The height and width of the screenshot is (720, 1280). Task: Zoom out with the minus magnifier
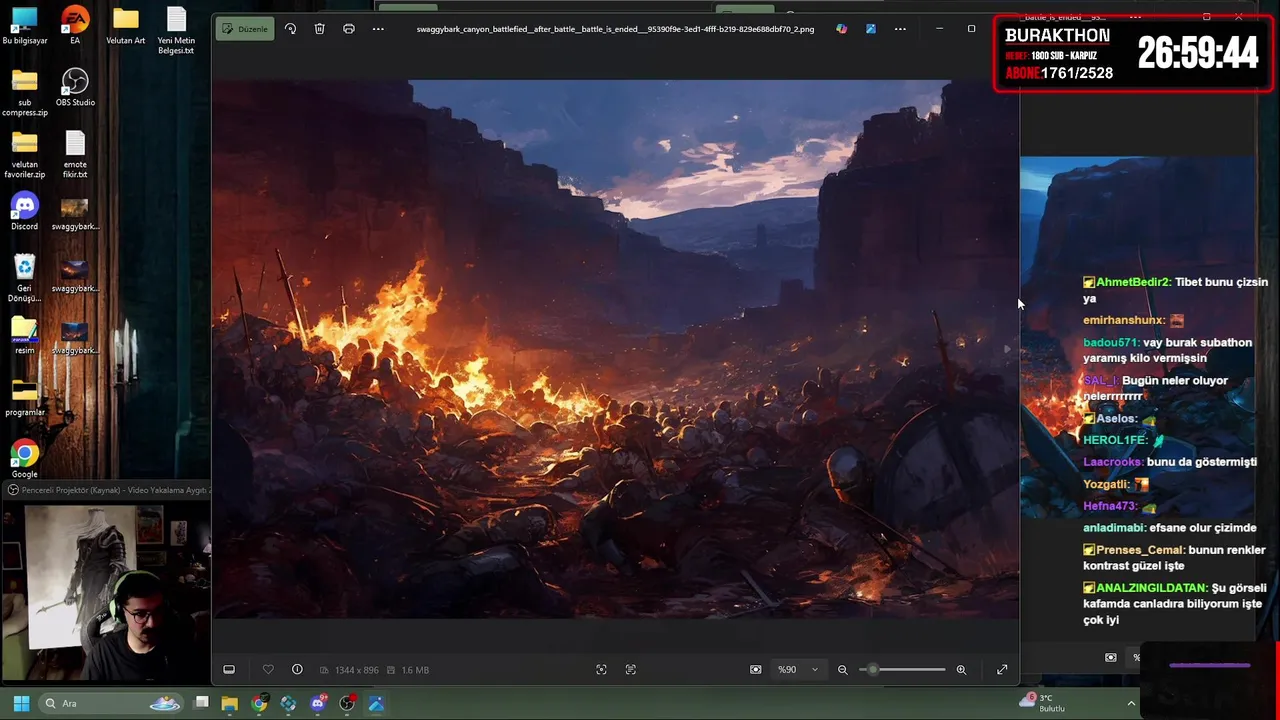(842, 670)
